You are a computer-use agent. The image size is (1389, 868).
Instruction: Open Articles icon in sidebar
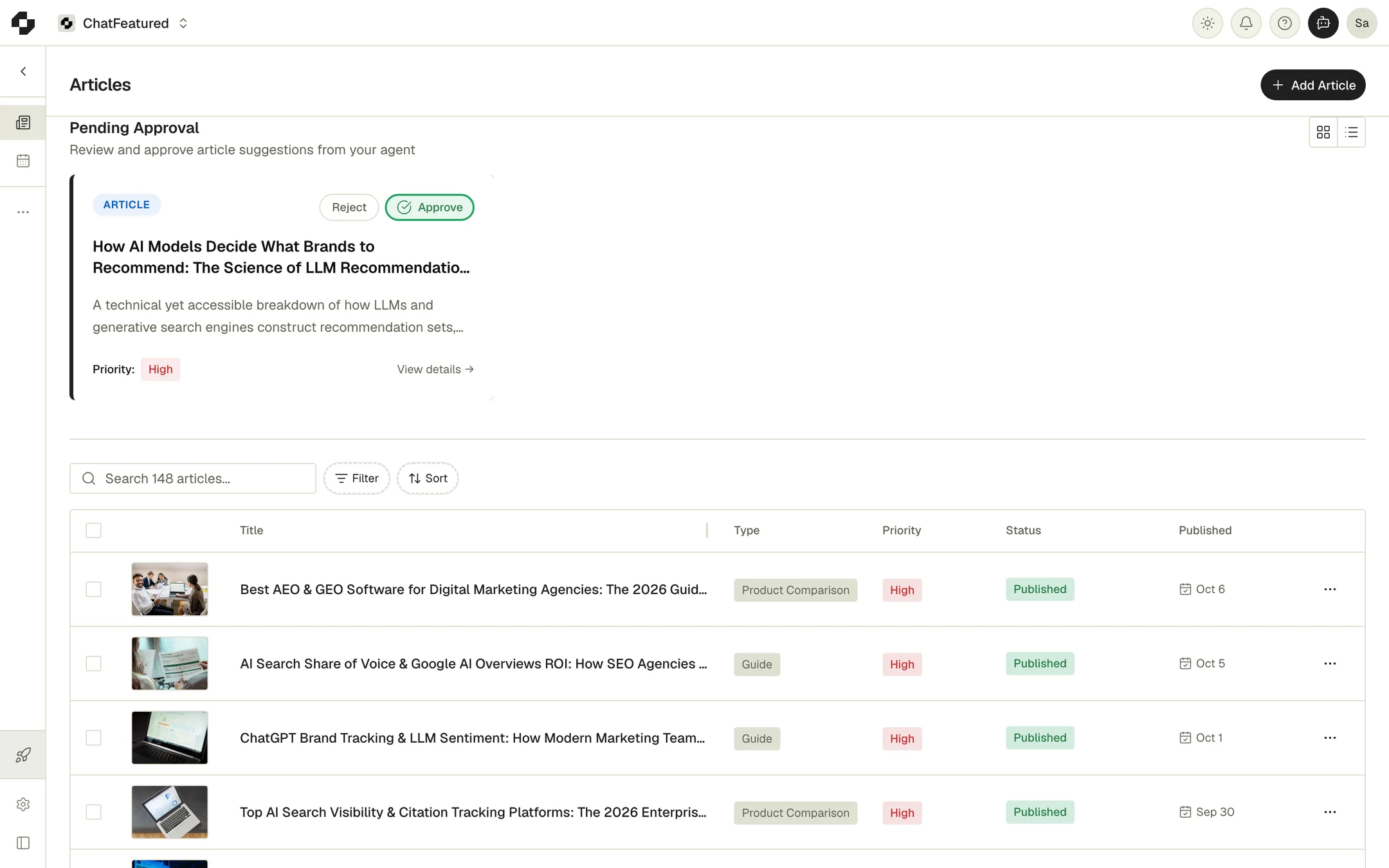coord(23,122)
